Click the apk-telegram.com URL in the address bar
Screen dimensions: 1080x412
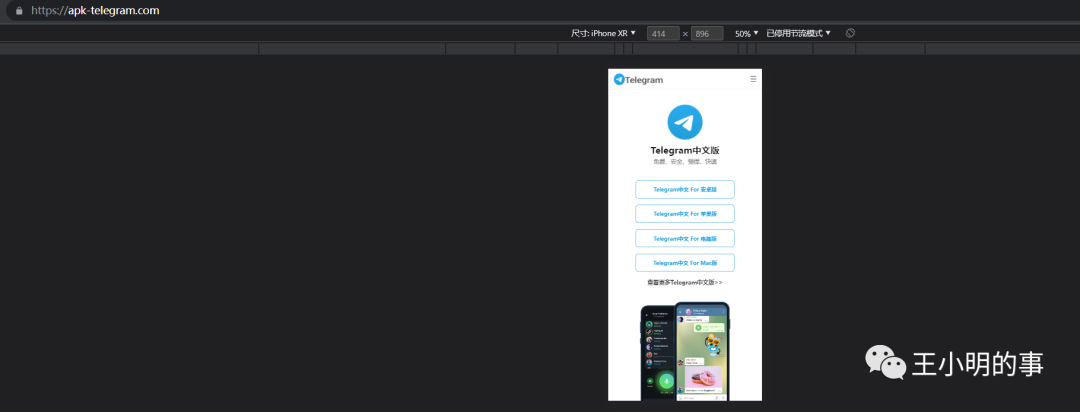pyautogui.click(x=95, y=11)
